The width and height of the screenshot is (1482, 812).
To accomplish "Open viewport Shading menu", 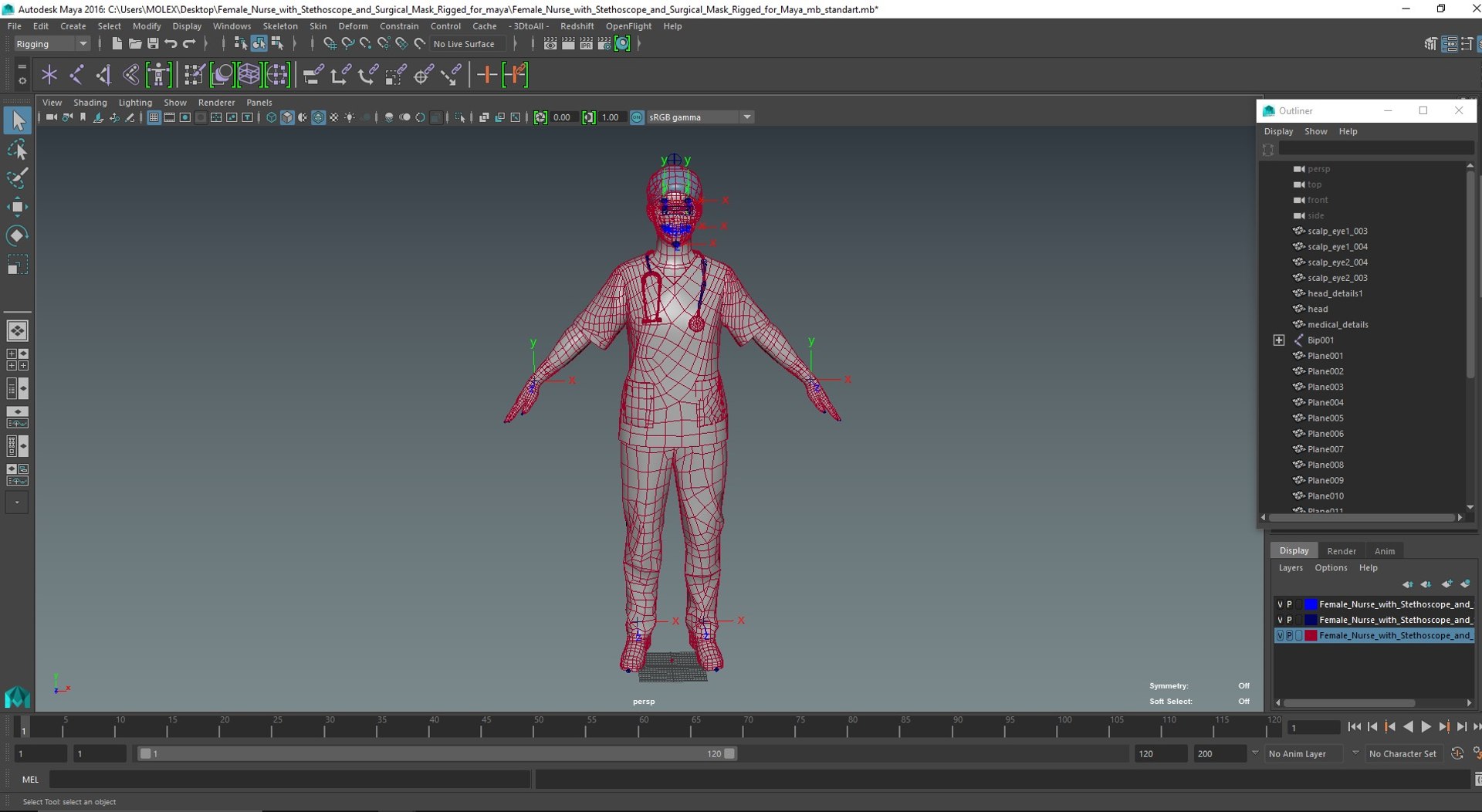I will pyautogui.click(x=90, y=103).
